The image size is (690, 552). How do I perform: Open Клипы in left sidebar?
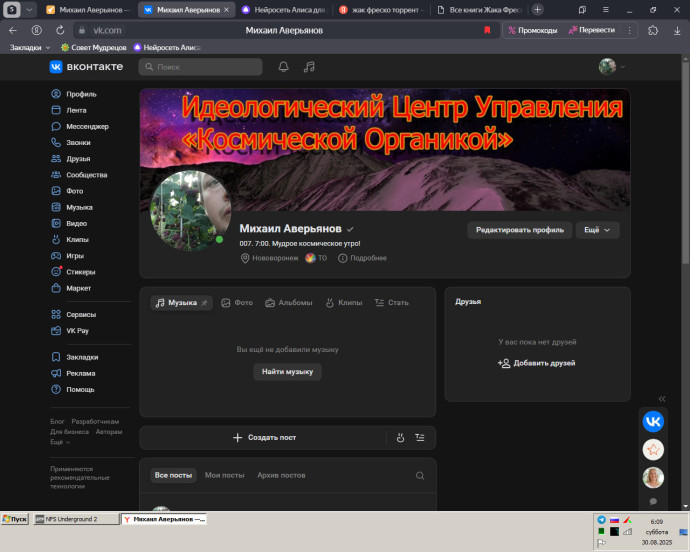click(70, 239)
